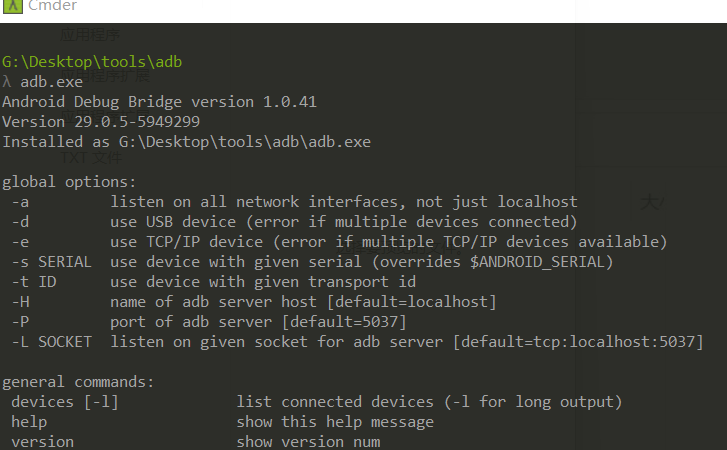Screen dimensions: 727x450
Task: Click the Android Debug Bridge version line
Action: (x=159, y=102)
